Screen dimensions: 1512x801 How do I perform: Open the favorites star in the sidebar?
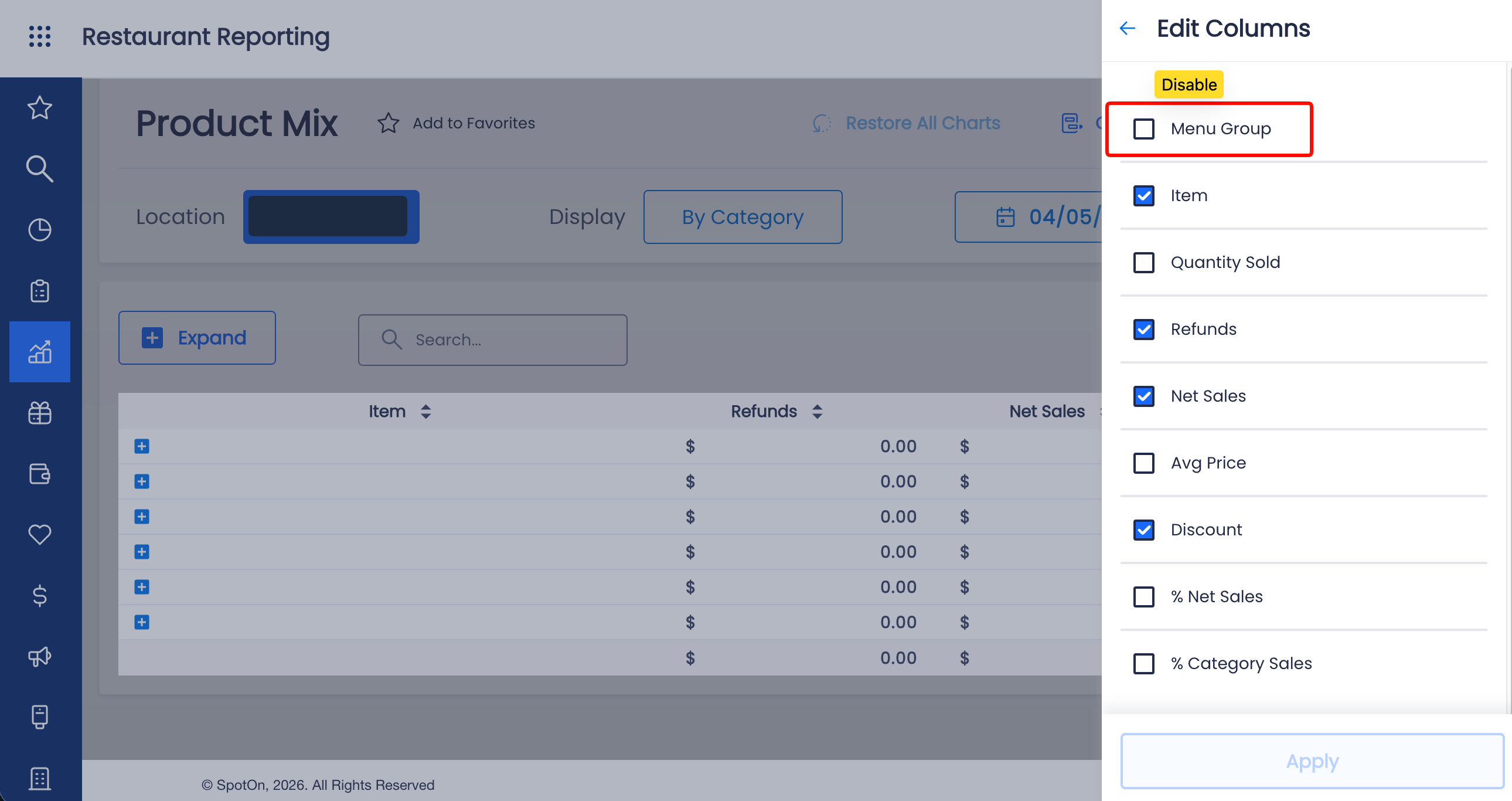(x=40, y=108)
